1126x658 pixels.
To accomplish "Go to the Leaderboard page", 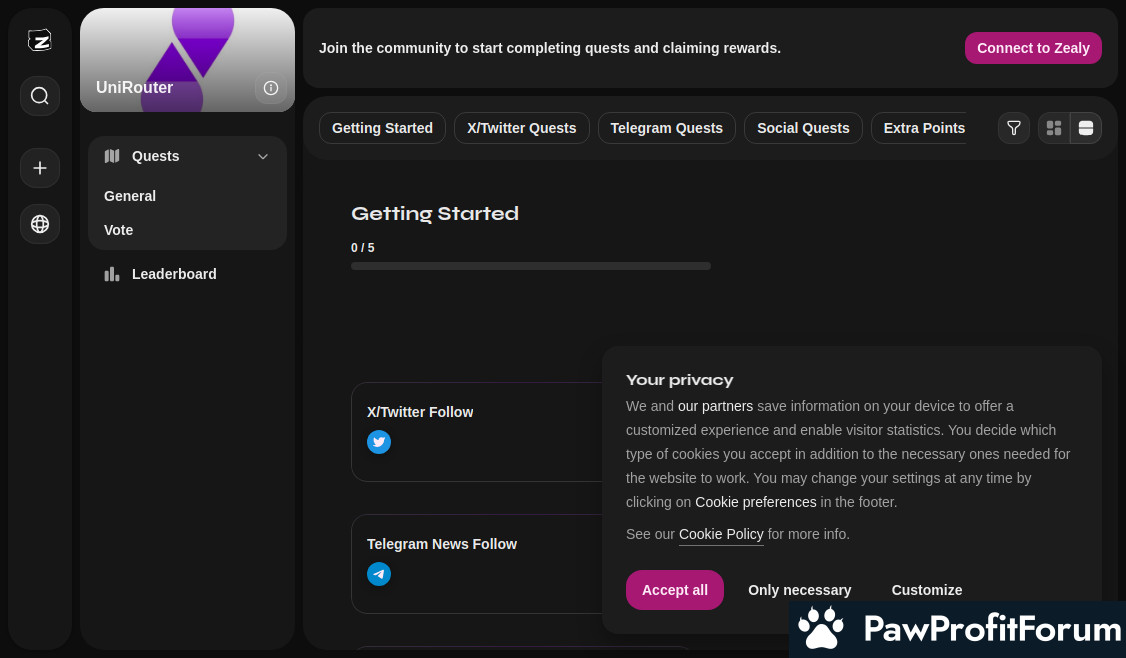I will 174,274.
